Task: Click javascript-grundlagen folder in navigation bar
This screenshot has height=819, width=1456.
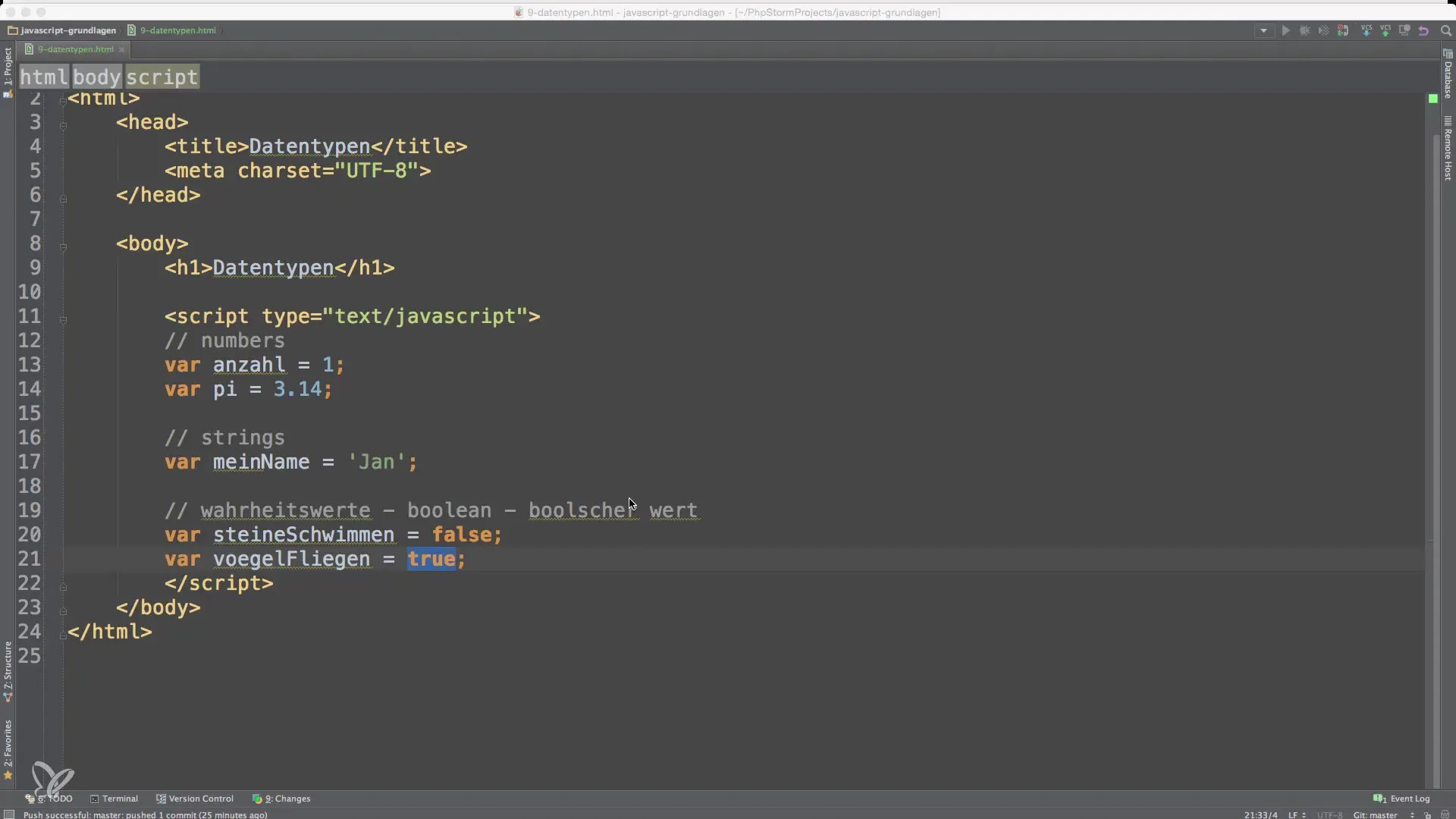Action: [62, 30]
